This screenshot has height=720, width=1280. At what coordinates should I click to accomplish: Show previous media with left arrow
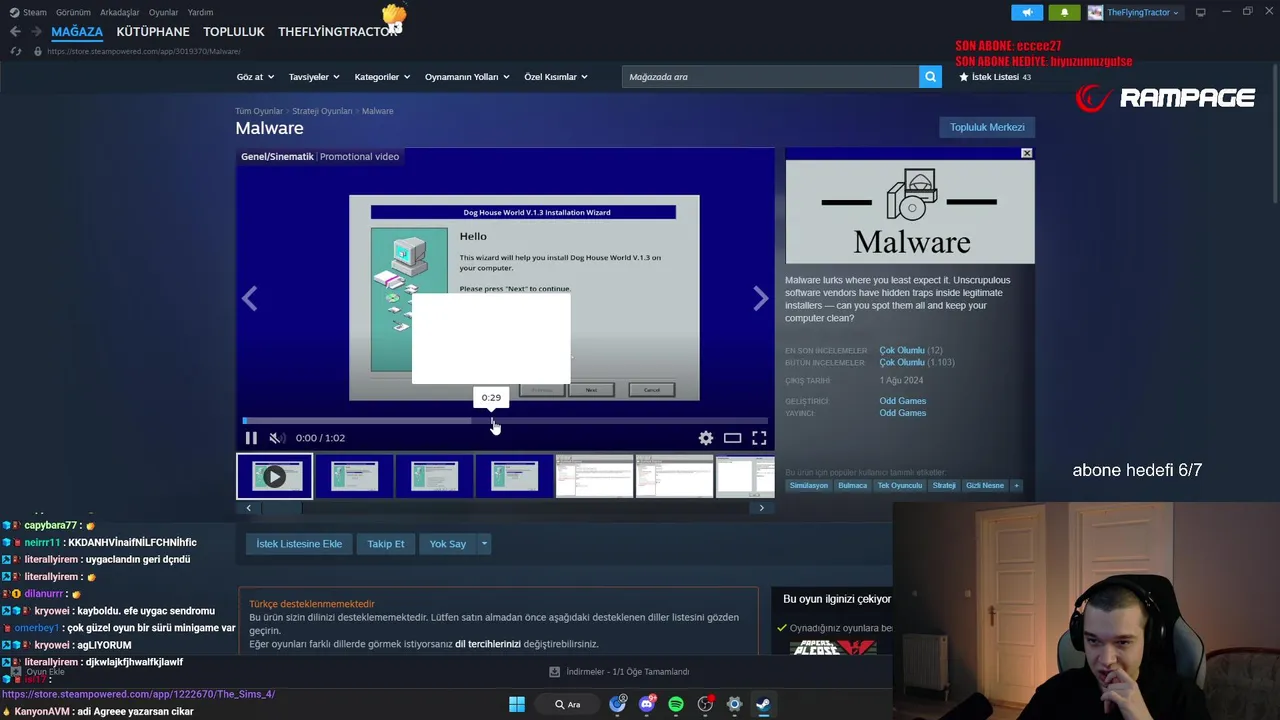tap(249, 298)
